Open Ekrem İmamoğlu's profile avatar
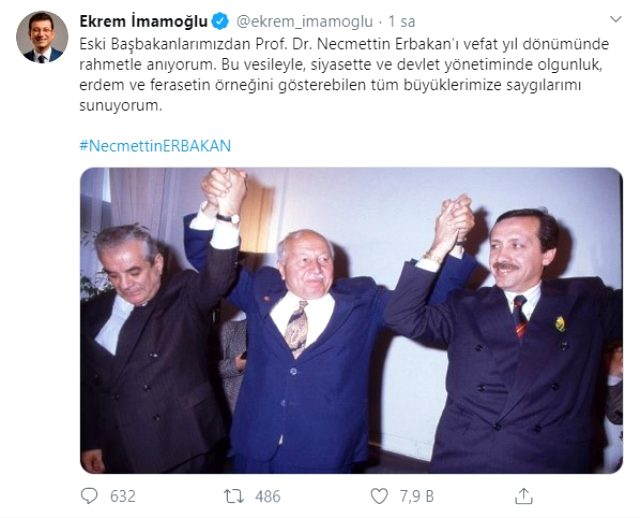 pos(42,37)
